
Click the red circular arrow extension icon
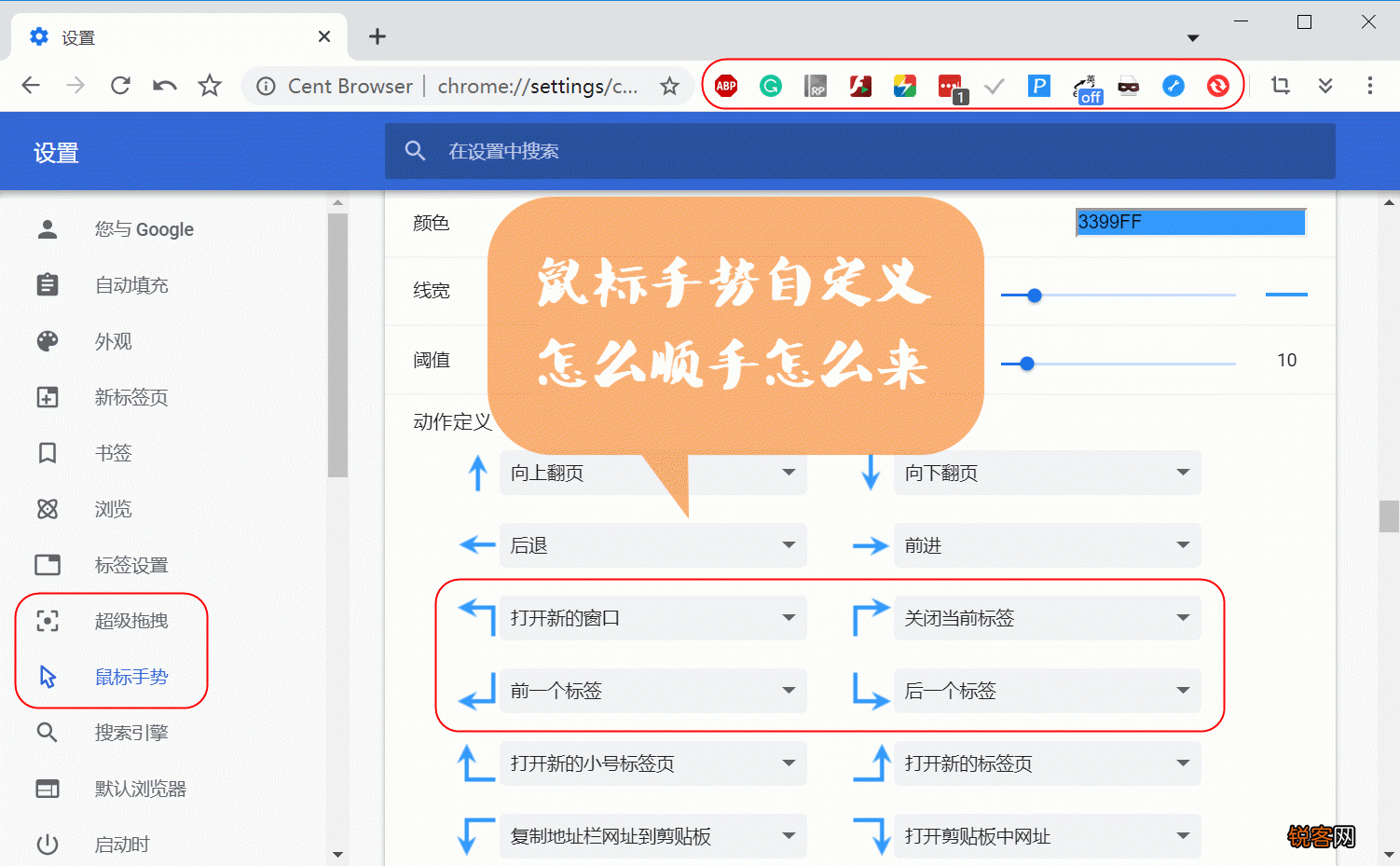coord(1218,86)
